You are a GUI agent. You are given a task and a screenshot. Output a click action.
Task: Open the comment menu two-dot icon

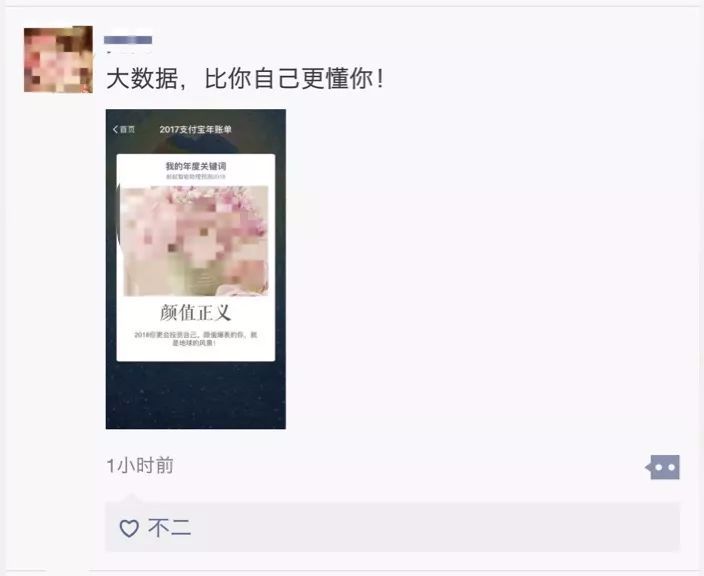pyautogui.click(x=663, y=467)
